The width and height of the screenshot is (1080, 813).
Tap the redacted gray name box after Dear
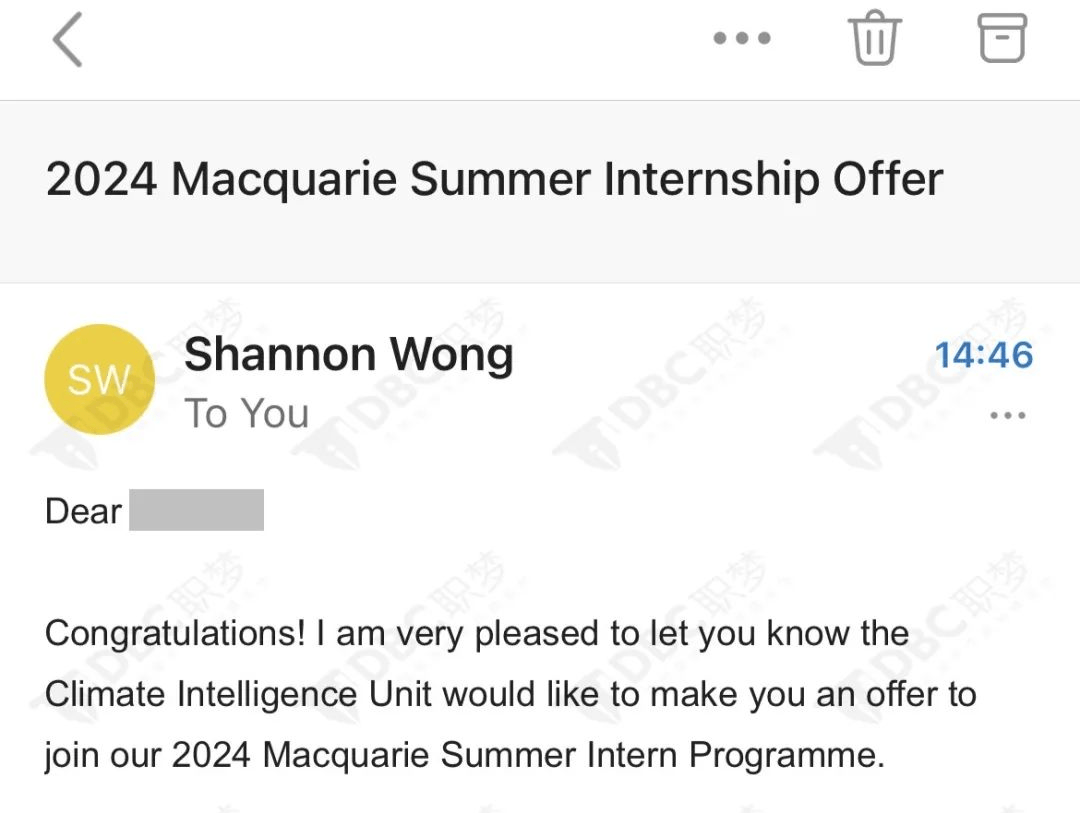[197, 510]
